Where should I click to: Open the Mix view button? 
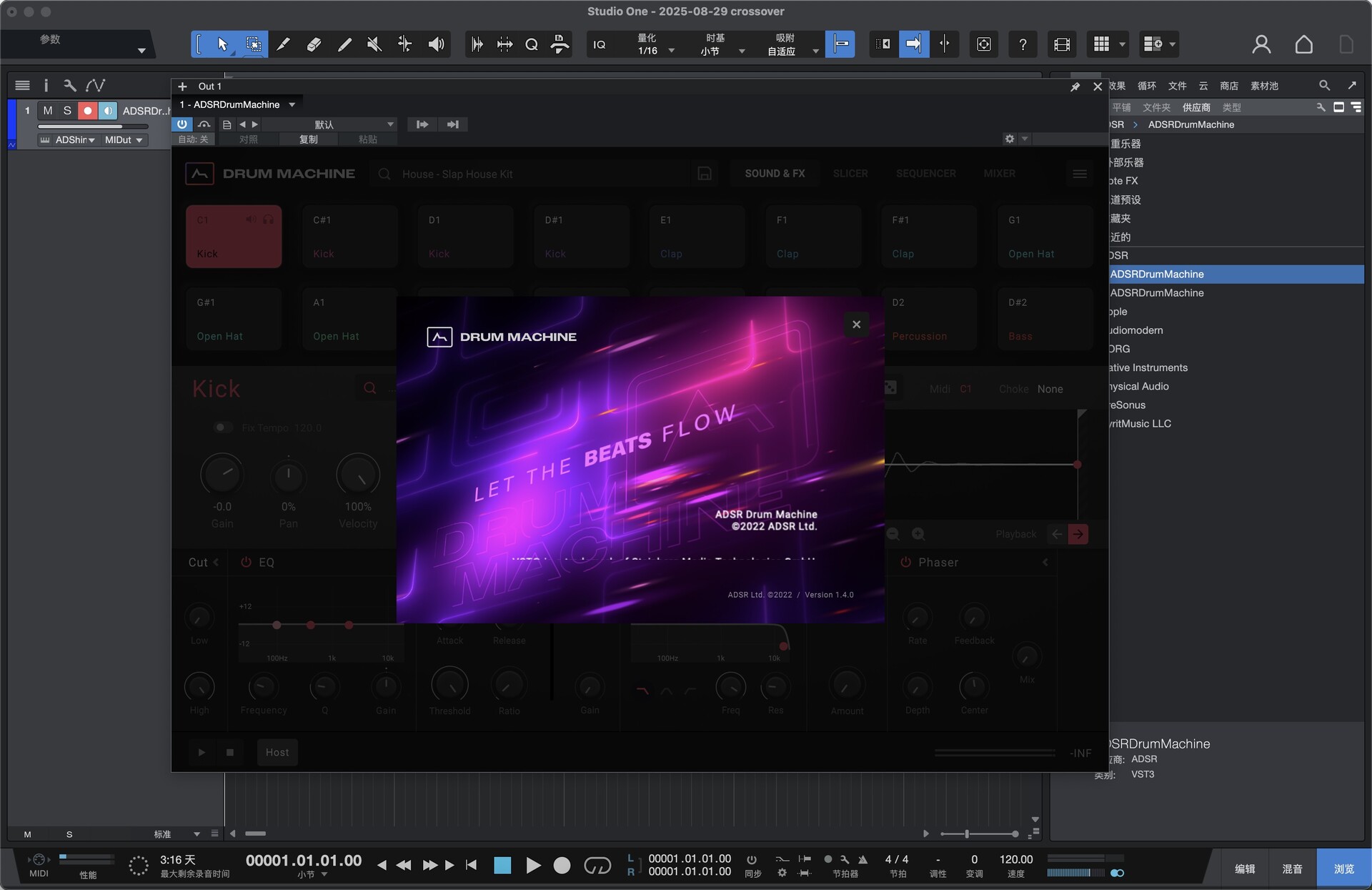(1292, 869)
